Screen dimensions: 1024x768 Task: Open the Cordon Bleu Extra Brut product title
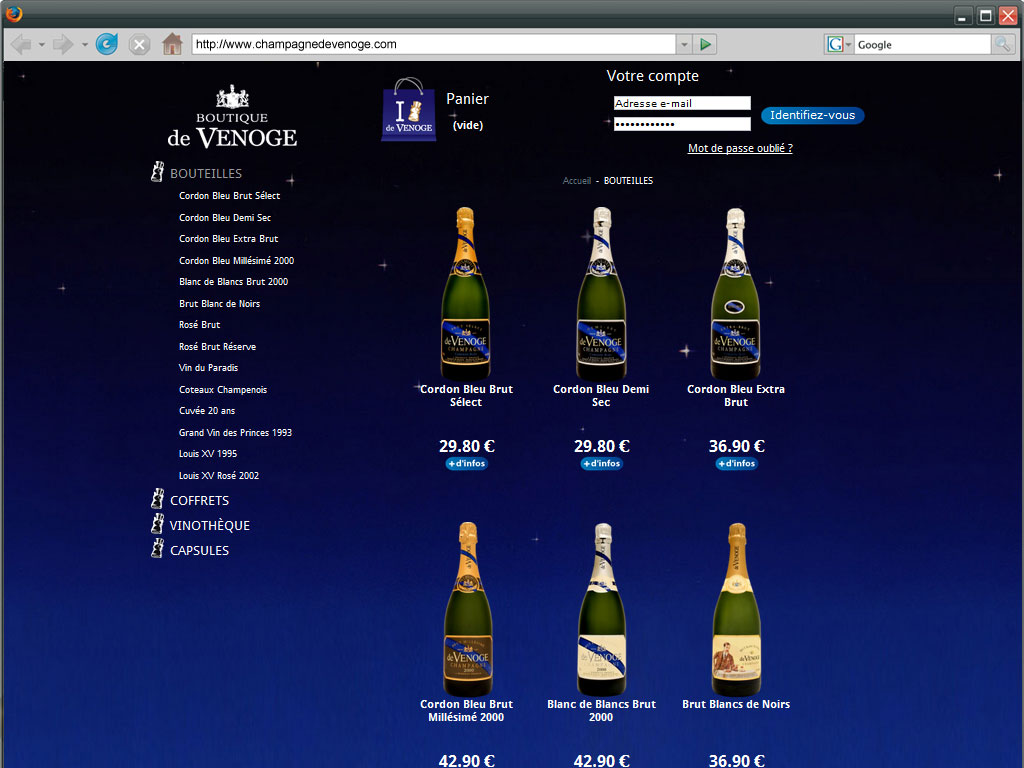[x=736, y=396]
